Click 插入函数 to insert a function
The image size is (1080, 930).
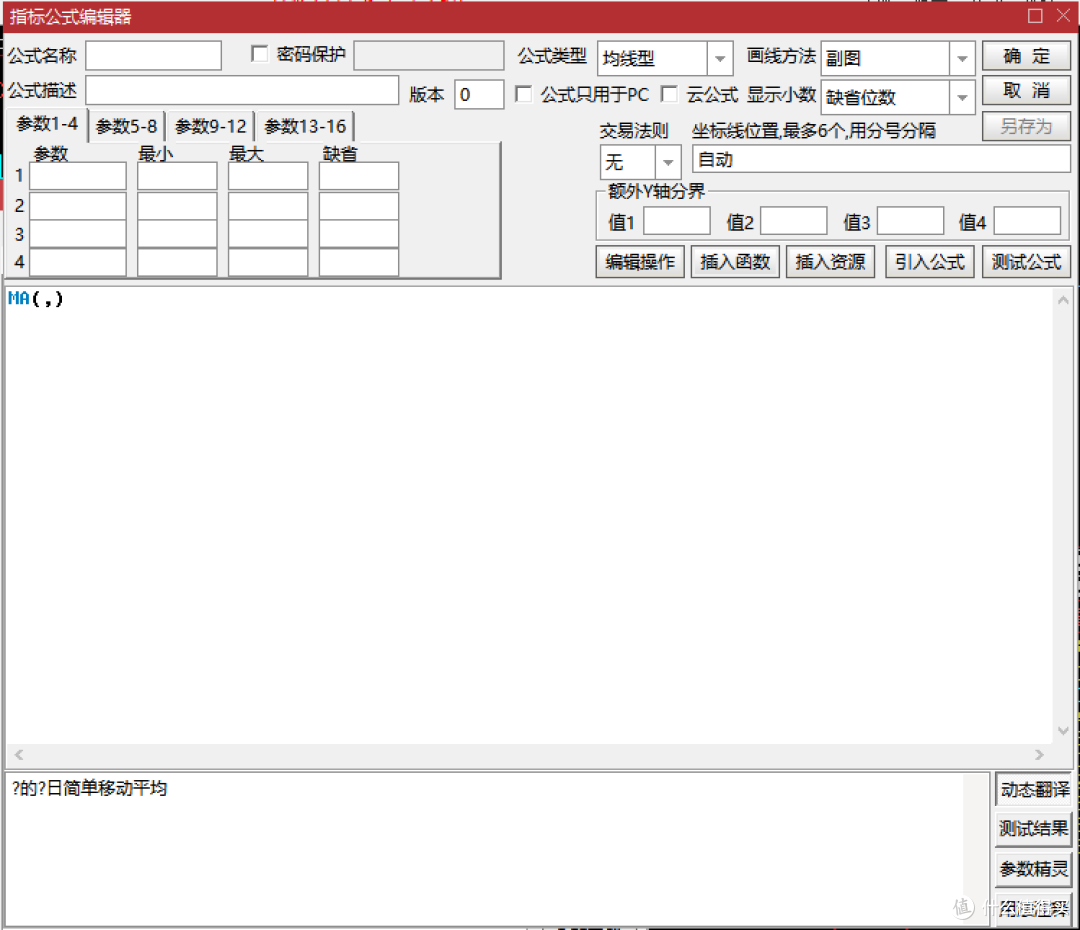[x=735, y=262]
